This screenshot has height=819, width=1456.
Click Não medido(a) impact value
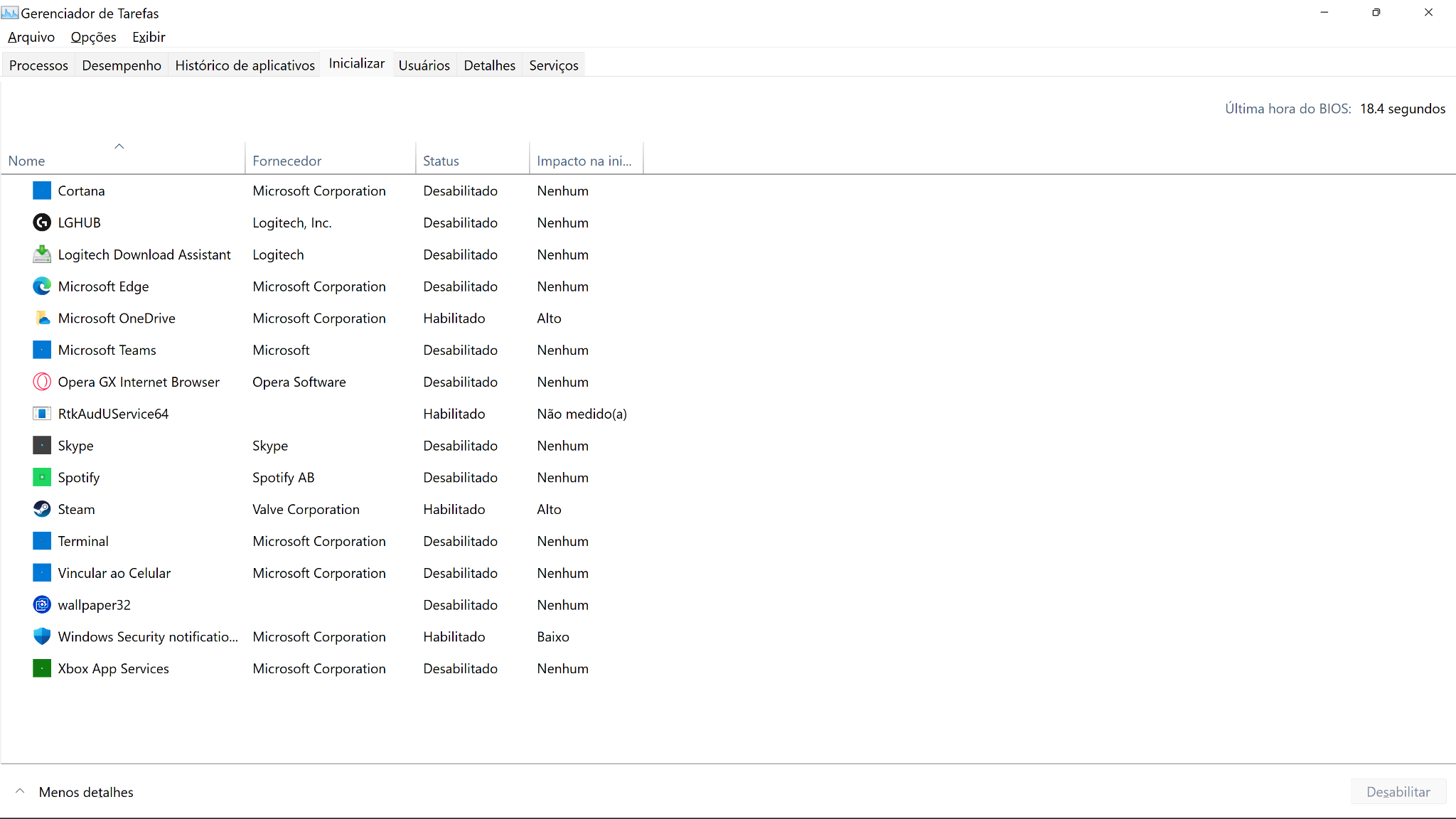pyautogui.click(x=582, y=414)
